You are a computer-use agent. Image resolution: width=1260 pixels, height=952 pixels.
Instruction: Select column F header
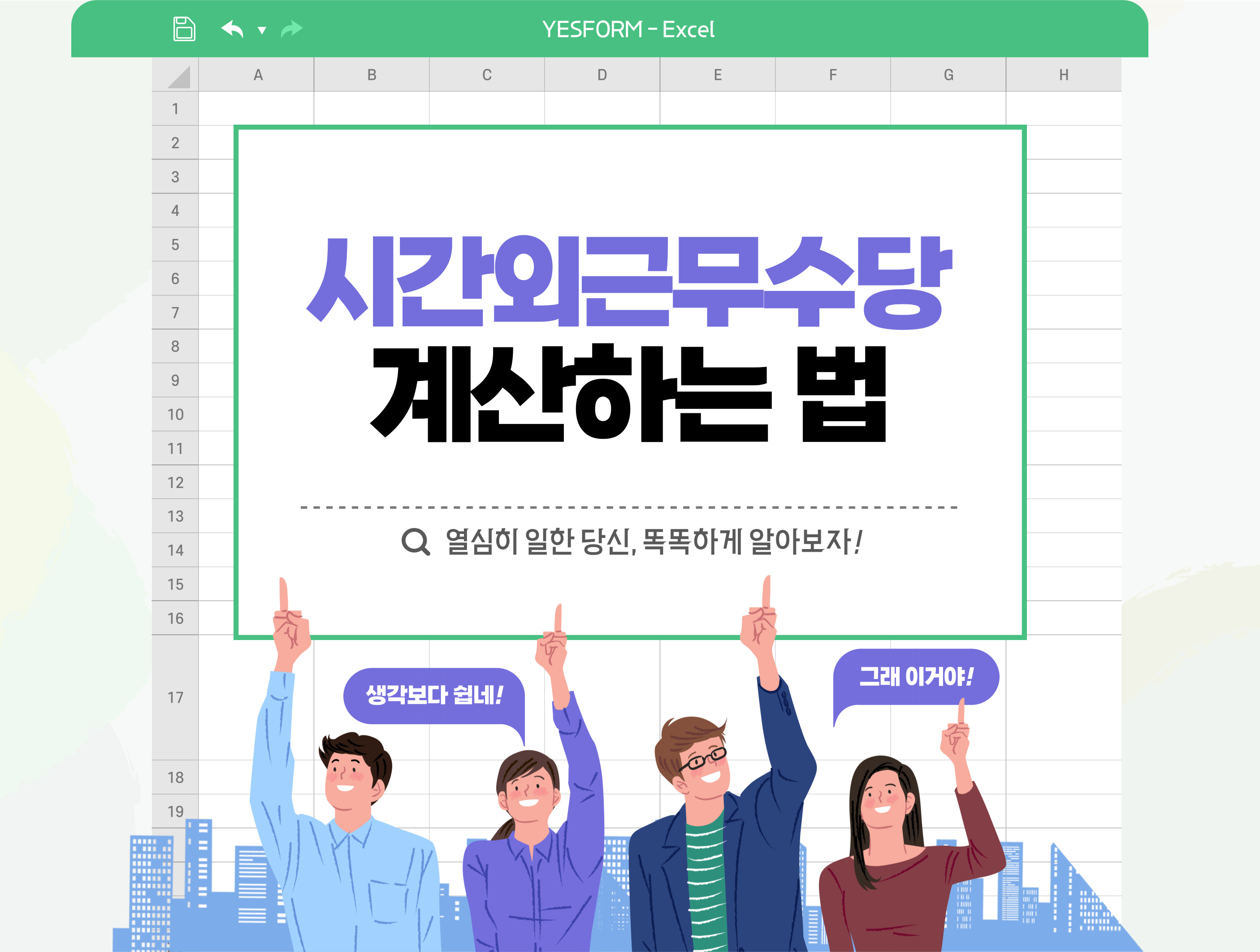[x=833, y=75]
